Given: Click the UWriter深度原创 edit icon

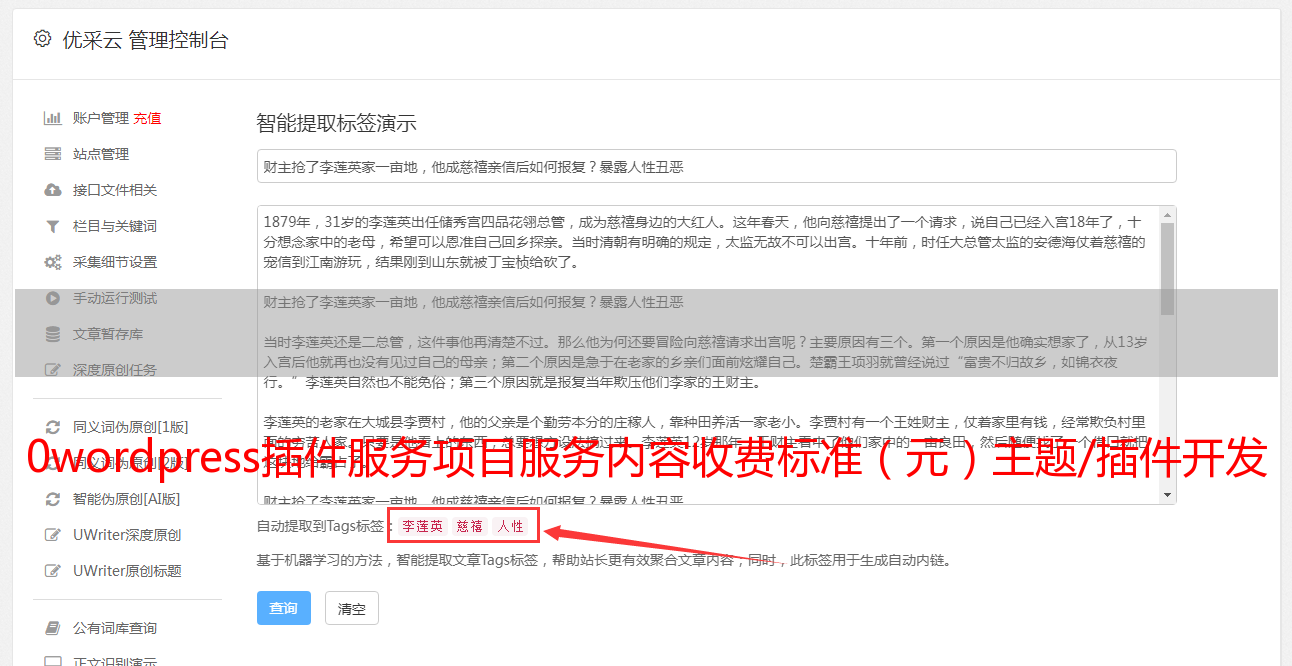Looking at the screenshot, I should tap(53, 535).
